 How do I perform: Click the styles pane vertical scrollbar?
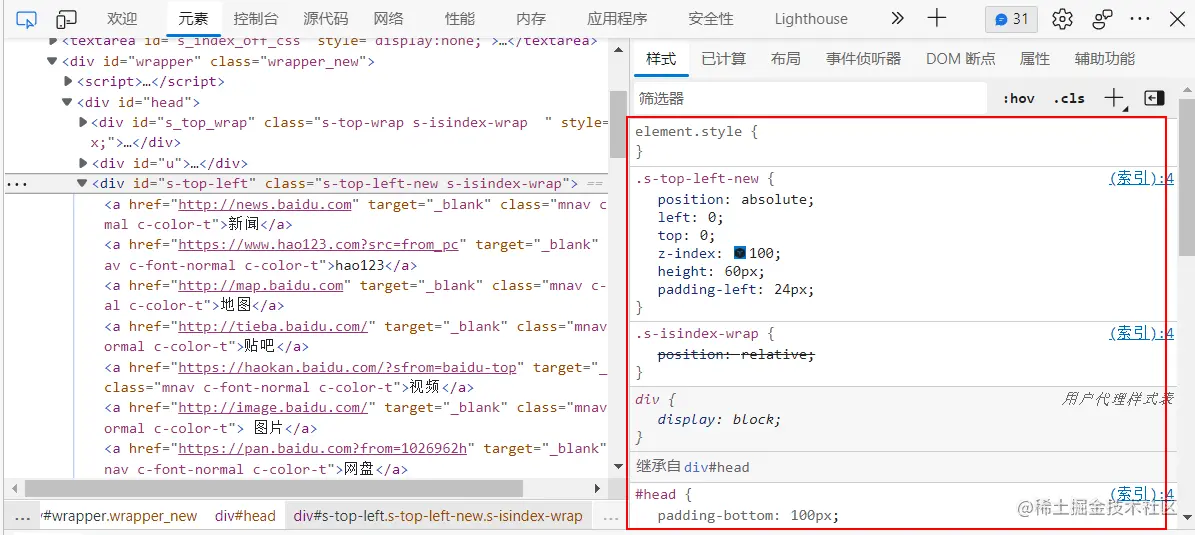[x=1187, y=177]
